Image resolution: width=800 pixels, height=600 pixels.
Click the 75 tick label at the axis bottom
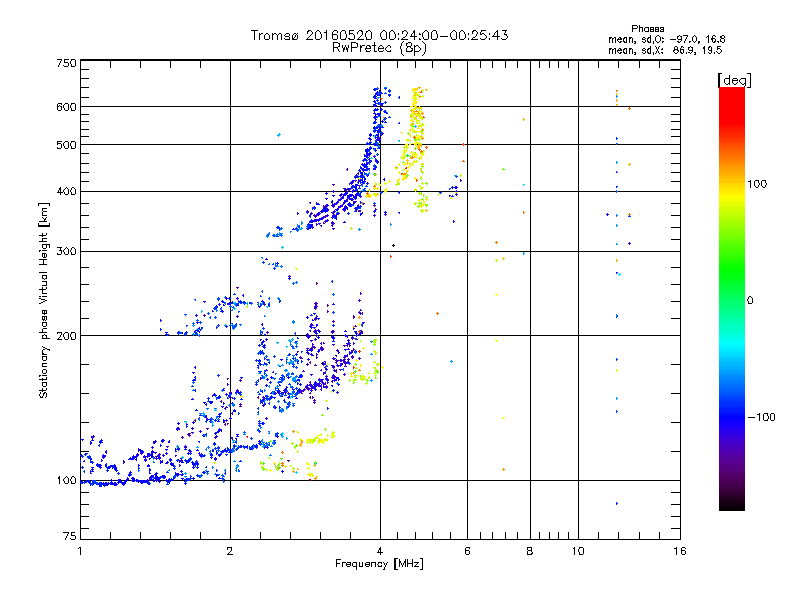coord(70,536)
